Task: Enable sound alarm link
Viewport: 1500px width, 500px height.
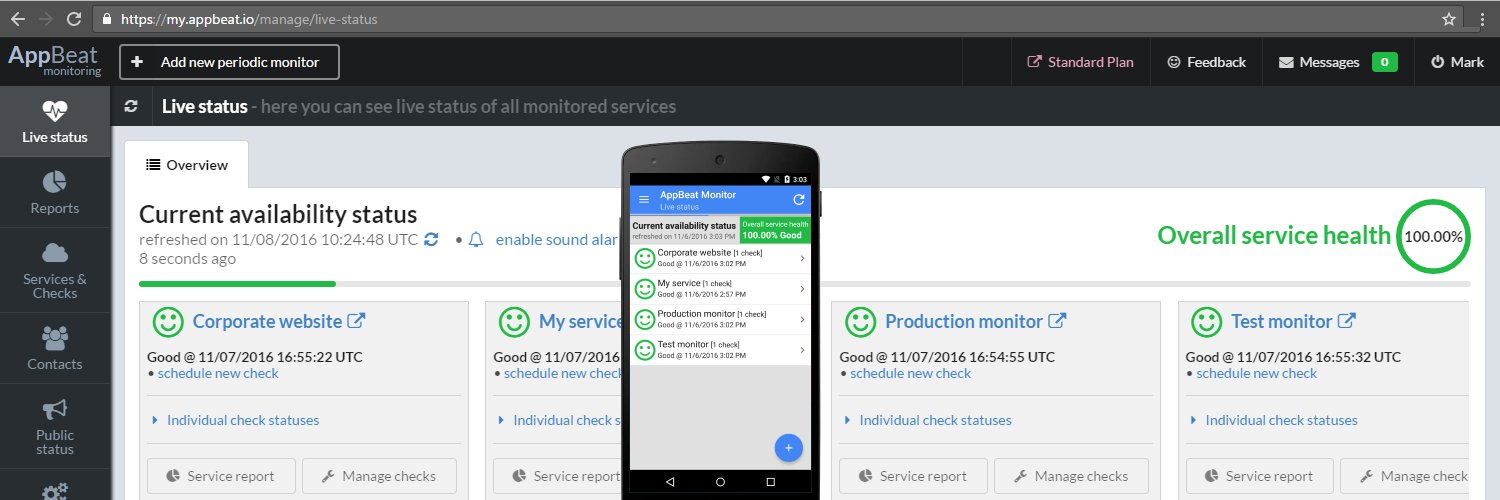Action: 557,239
